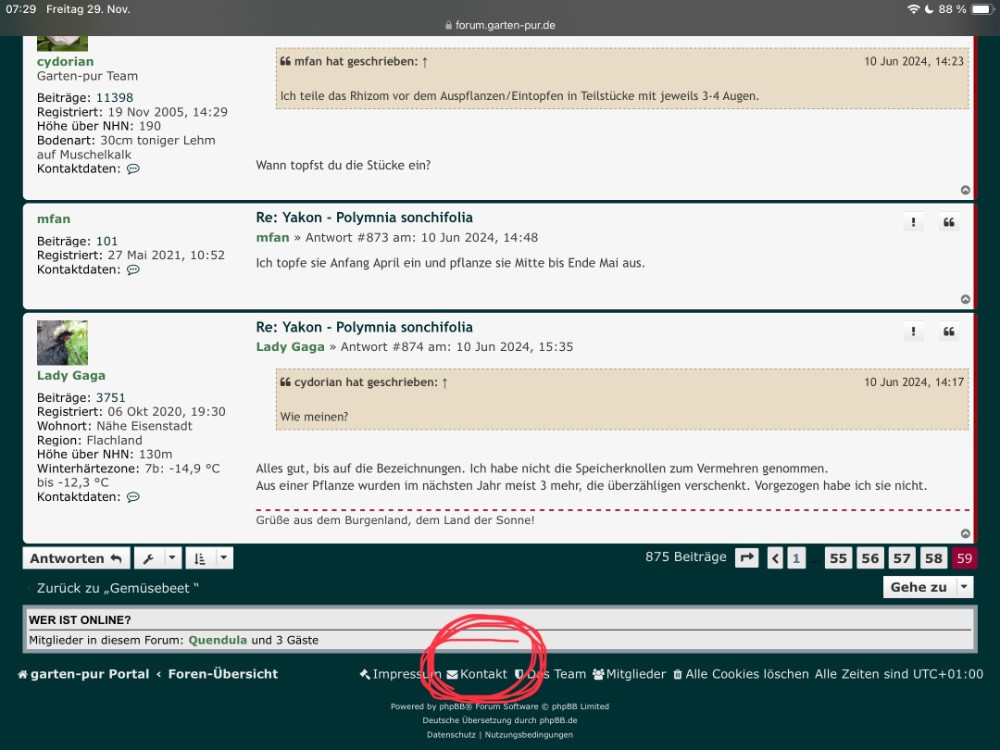Jump to top from Lady Gaga's post arrow
The width and height of the screenshot is (1000, 750).
(965, 534)
